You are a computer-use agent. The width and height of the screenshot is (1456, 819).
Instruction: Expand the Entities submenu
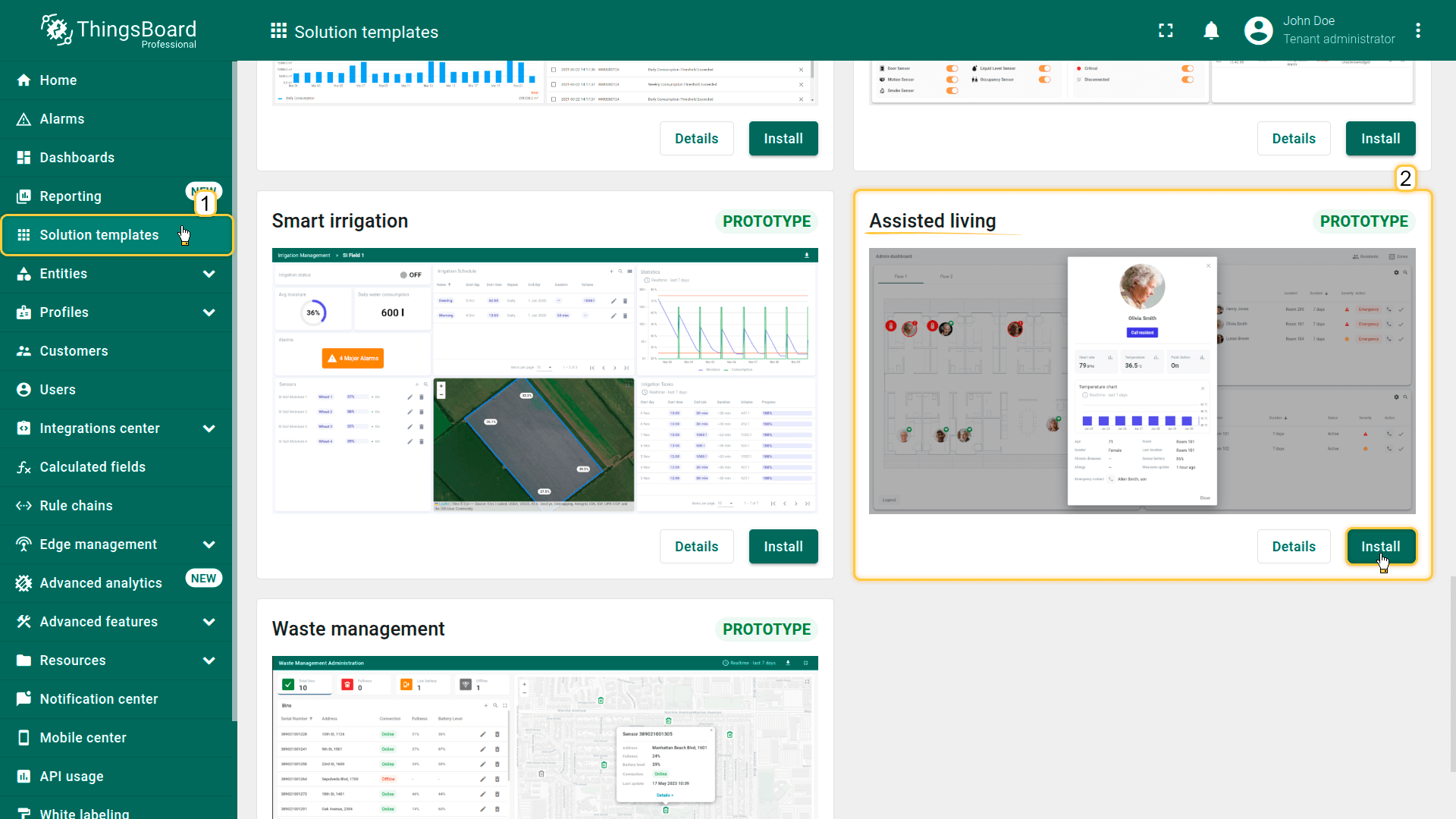click(209, 274)
